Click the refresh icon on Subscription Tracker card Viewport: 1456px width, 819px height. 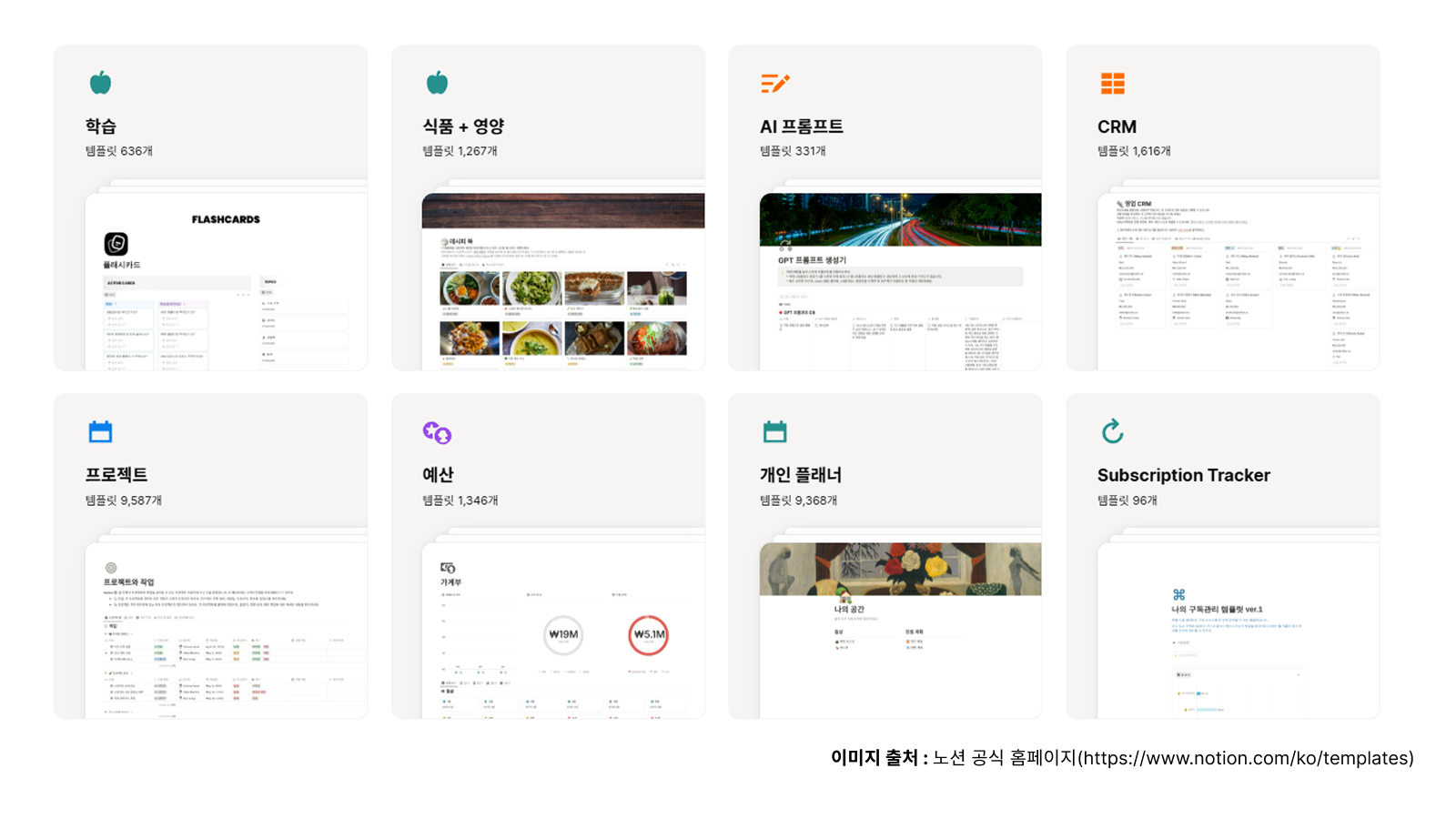[1112, 431]
